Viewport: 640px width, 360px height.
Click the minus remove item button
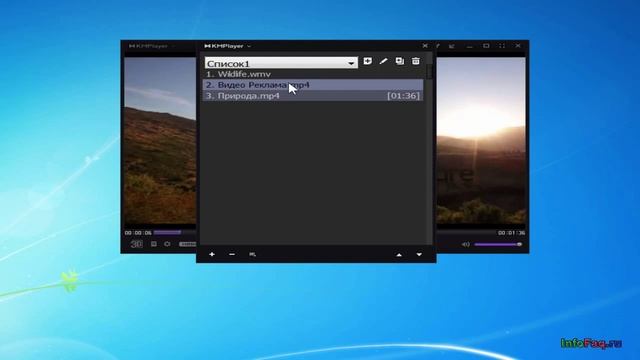pos(232,254)
